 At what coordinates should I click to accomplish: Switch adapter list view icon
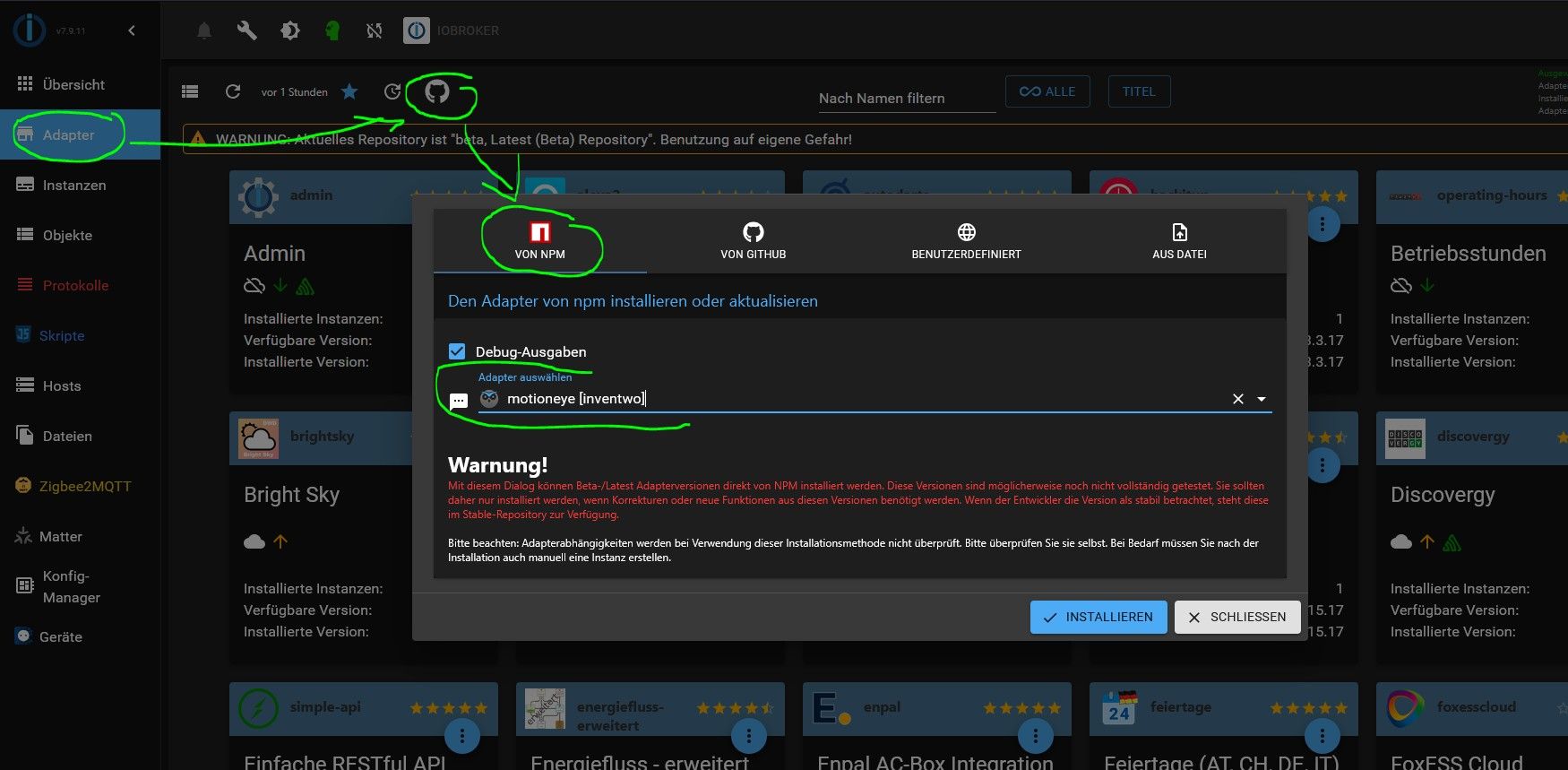pos(190,91)
